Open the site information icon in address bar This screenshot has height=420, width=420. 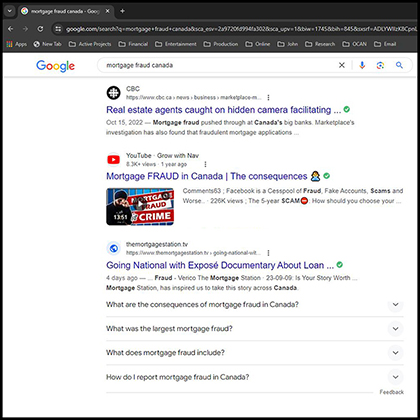point(58,29)
